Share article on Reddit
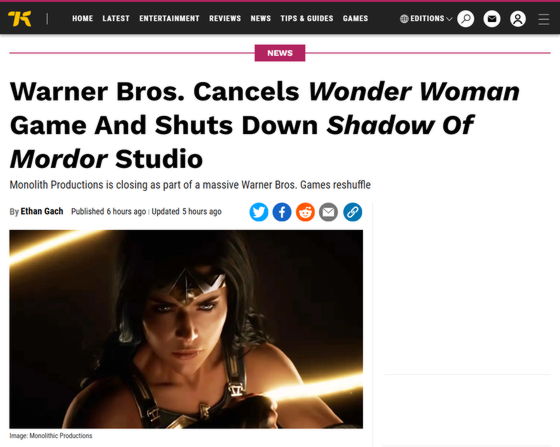The image size is (560, 447). click(x=305, y=212)
